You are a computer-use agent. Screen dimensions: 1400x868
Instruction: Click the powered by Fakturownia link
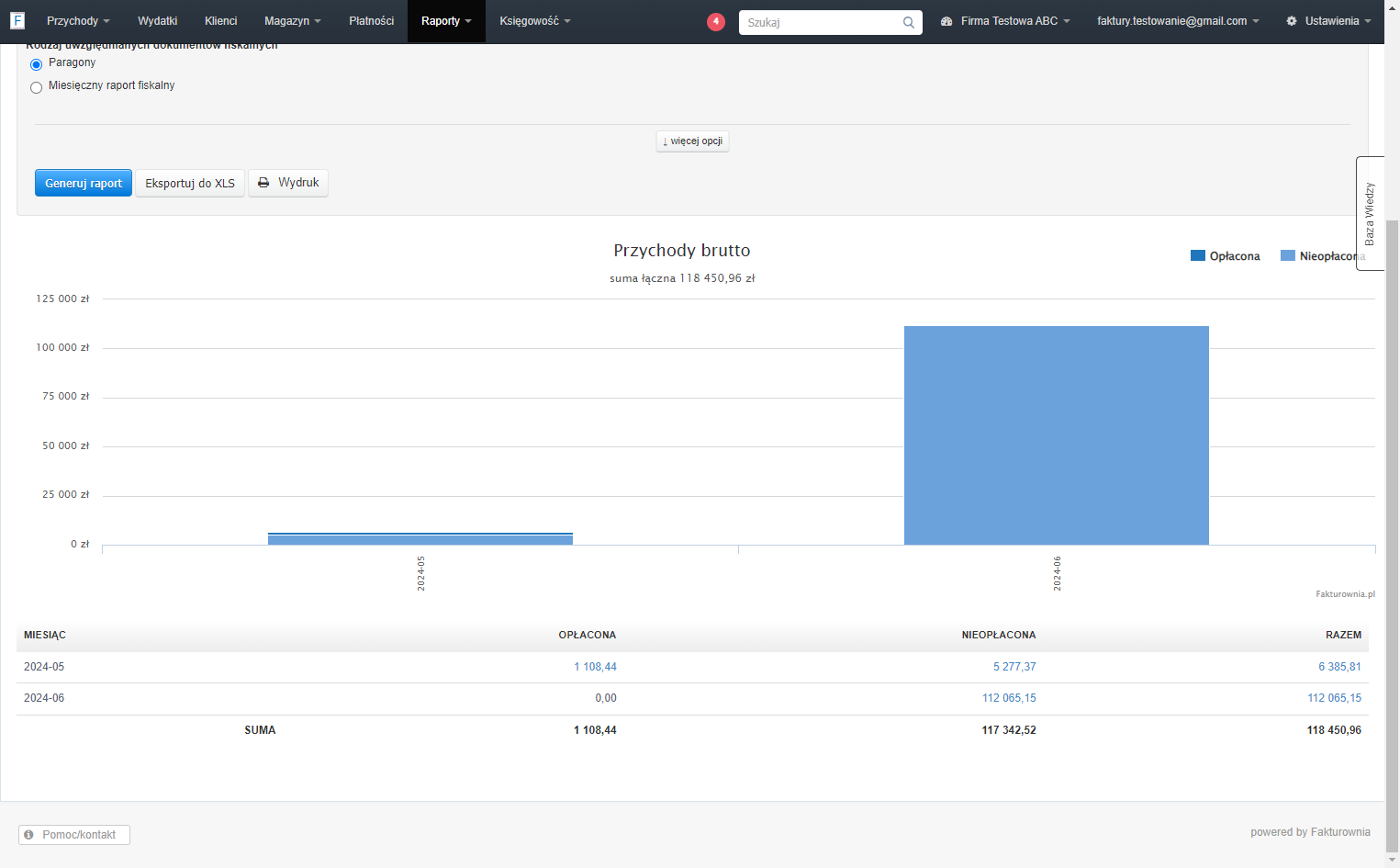(x=1310, y=832)
